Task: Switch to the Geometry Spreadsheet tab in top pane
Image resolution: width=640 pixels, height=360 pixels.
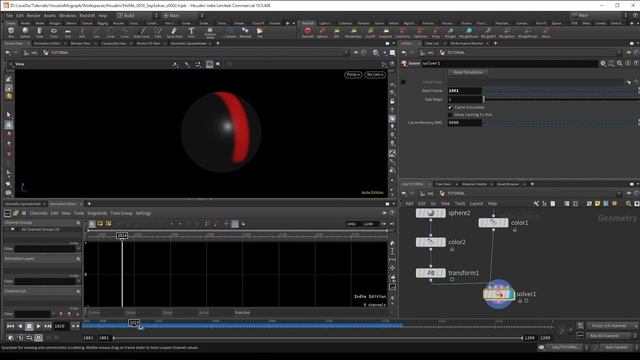Action: point(188,43)
